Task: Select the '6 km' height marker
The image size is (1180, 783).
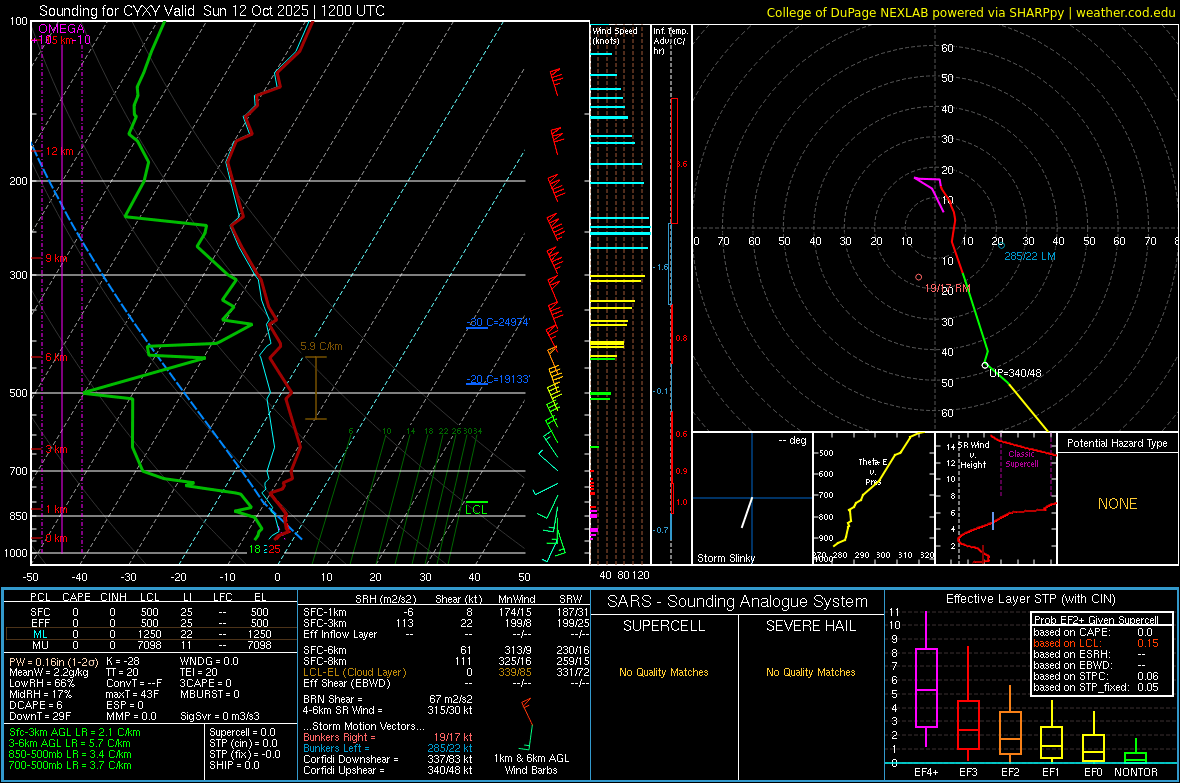Action: (56, 358)
